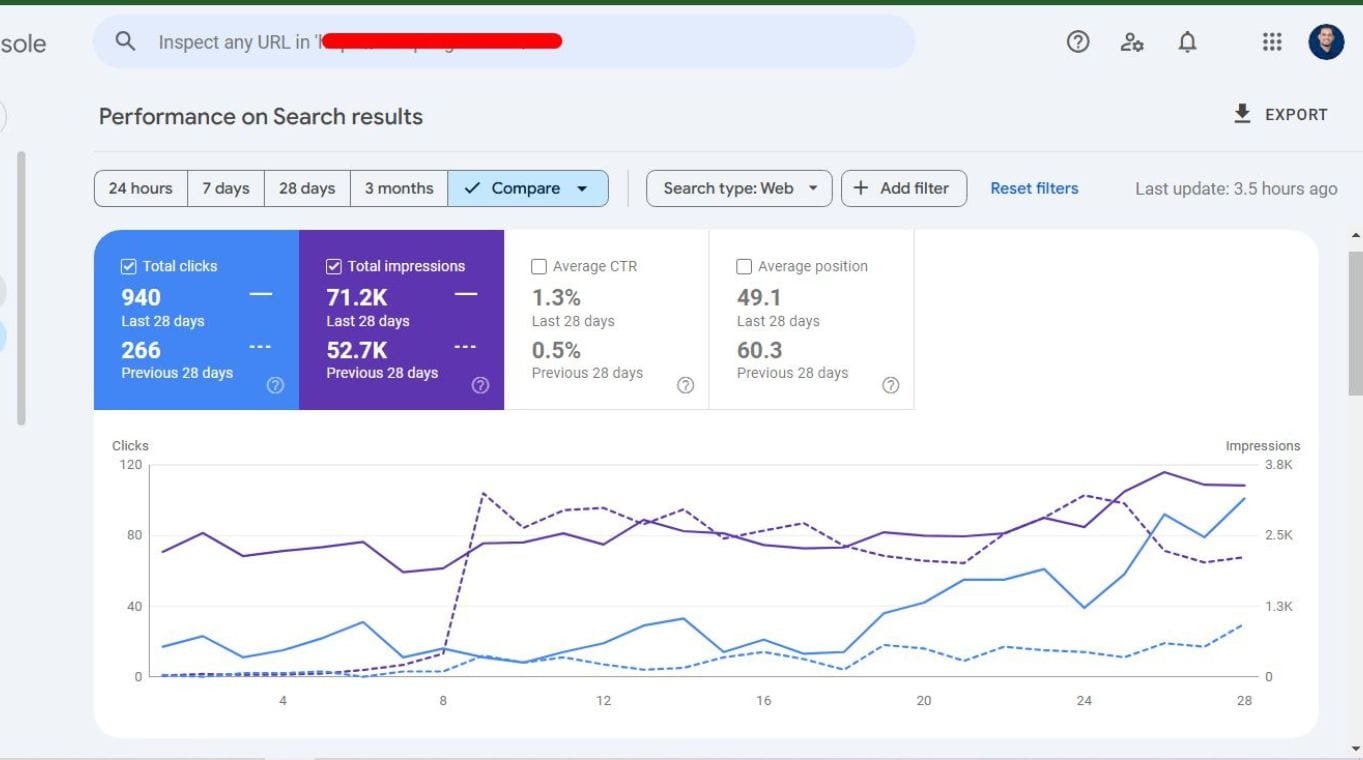The width and height of the screenshot is (1363, 760).
Task: Uncheck the Total clicks metric
Action: (x=128, y=265)
